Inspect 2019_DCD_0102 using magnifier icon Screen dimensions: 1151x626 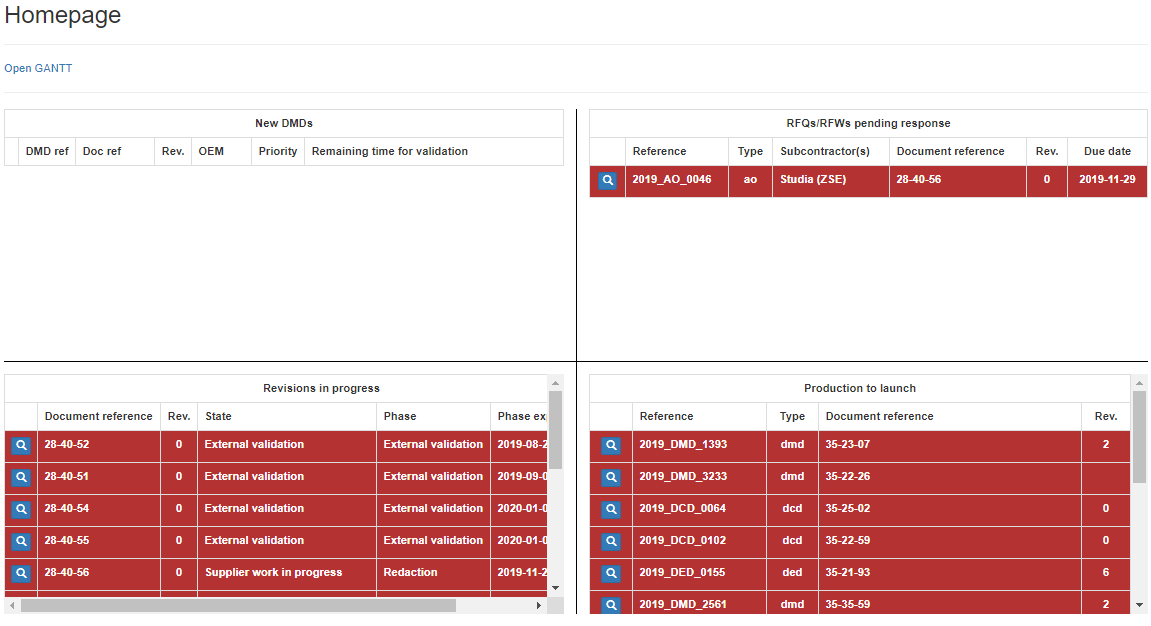(x=611, y=542)
